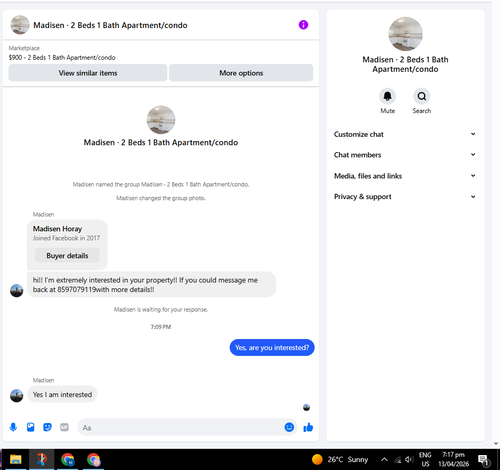Click 'Madisen changed the group photo.' notice
This screenshot has width=500, height=470.
[161, 198]
